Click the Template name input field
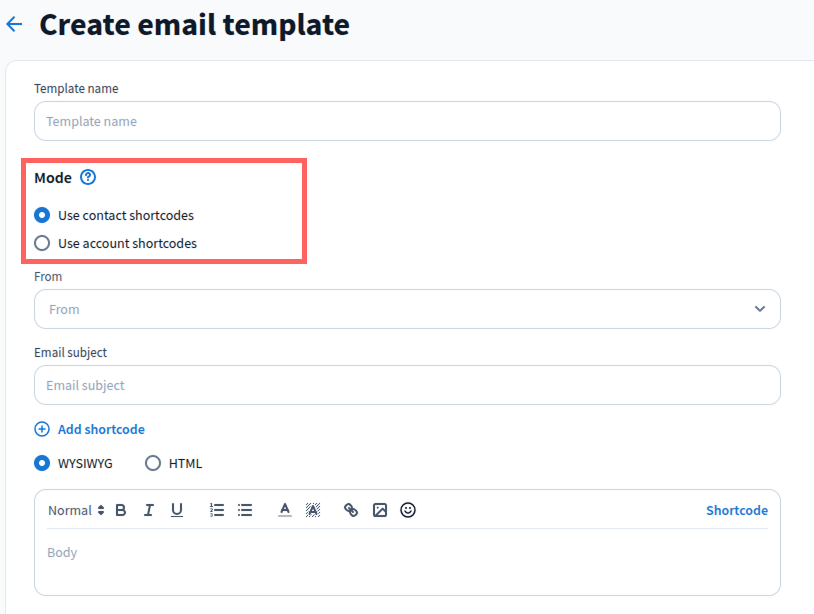The width and height of the screenshot is (814, 614). click(x=407, y=121)
